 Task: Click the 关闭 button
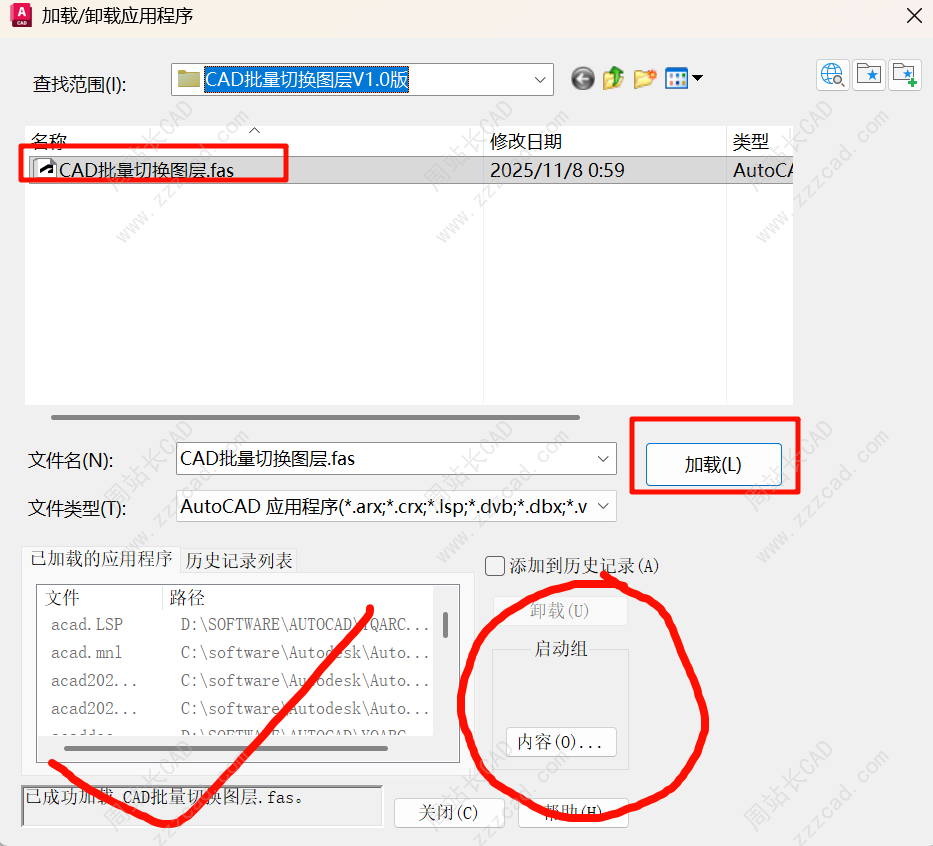tap(448, 812)
